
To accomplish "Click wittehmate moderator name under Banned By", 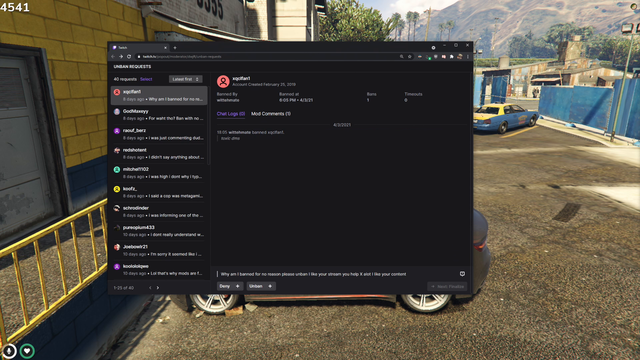I will pyautogui.click(x=228, y=100).
